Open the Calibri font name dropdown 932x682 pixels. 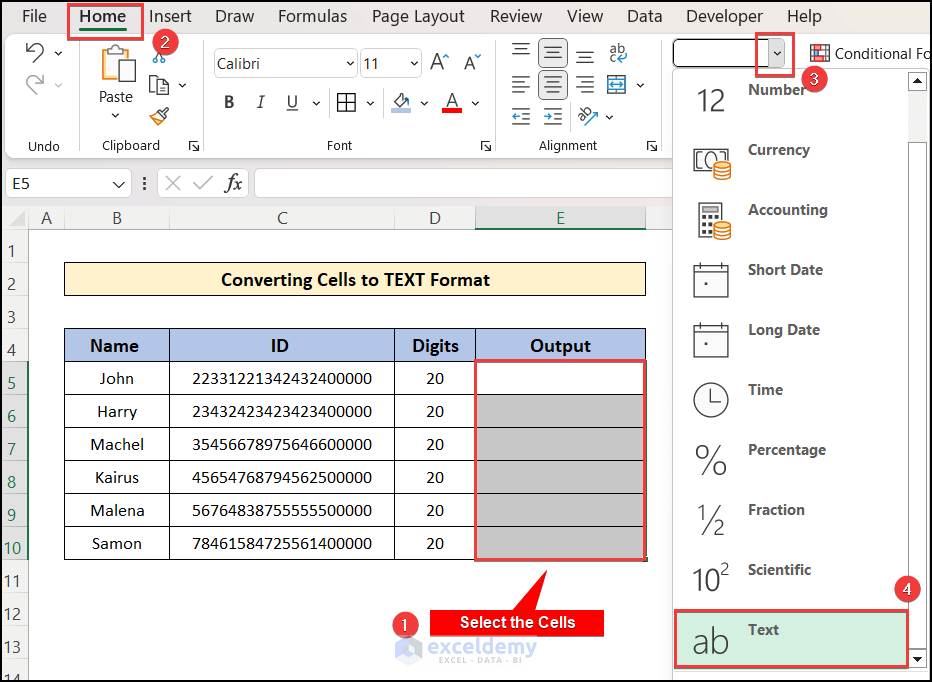(x=350, y=63)
